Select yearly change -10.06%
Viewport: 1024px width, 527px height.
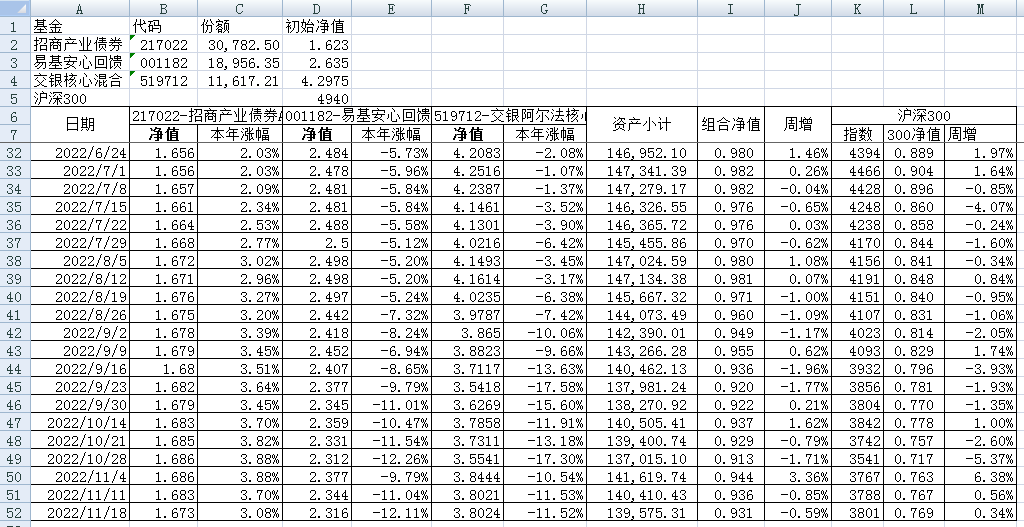click(x=545, y=333)
